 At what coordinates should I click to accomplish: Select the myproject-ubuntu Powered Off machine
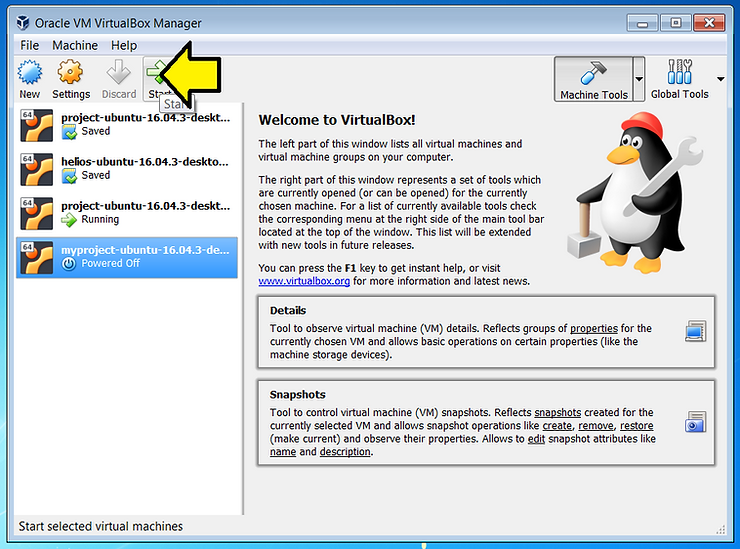pos(127,257)
